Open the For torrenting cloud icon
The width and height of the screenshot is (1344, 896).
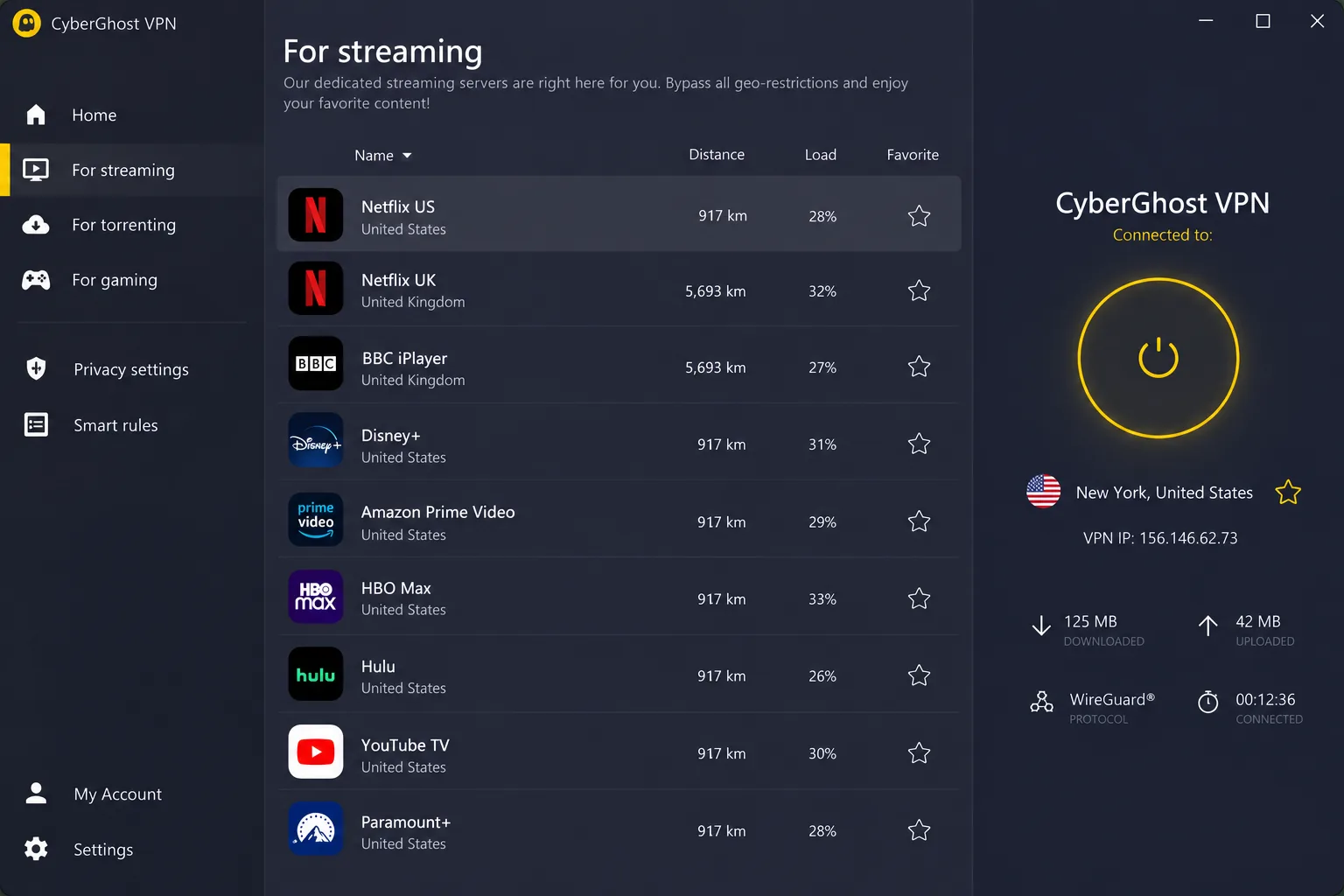click(36, 225)
